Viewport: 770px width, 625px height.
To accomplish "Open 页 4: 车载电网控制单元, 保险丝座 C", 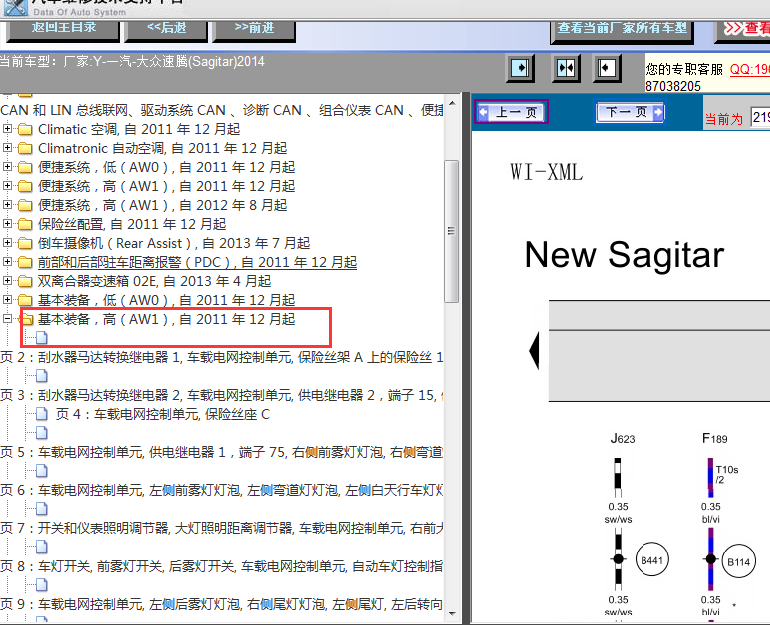I will point(163,414).
